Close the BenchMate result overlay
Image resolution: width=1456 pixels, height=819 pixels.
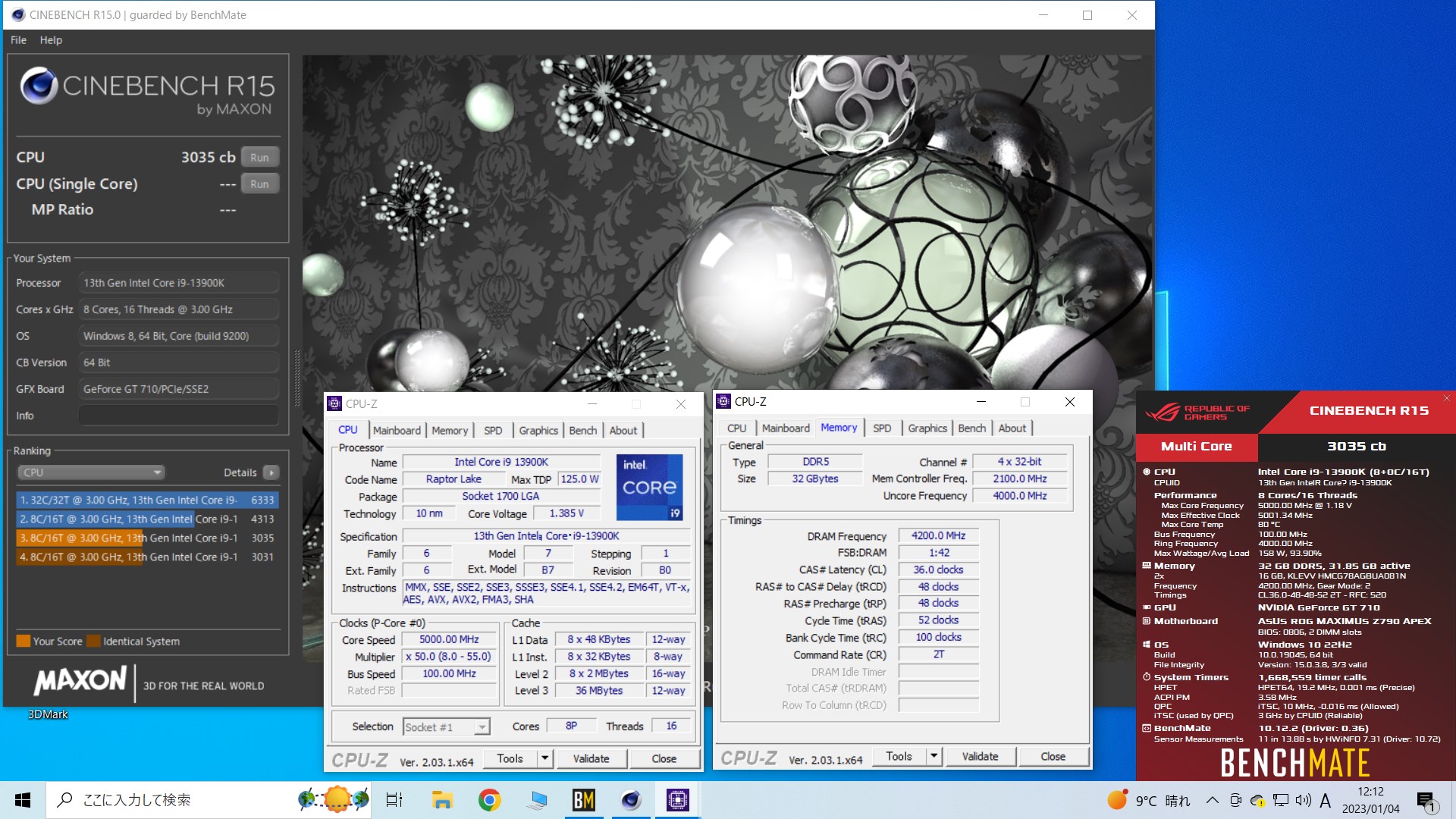click(1446, 398)
